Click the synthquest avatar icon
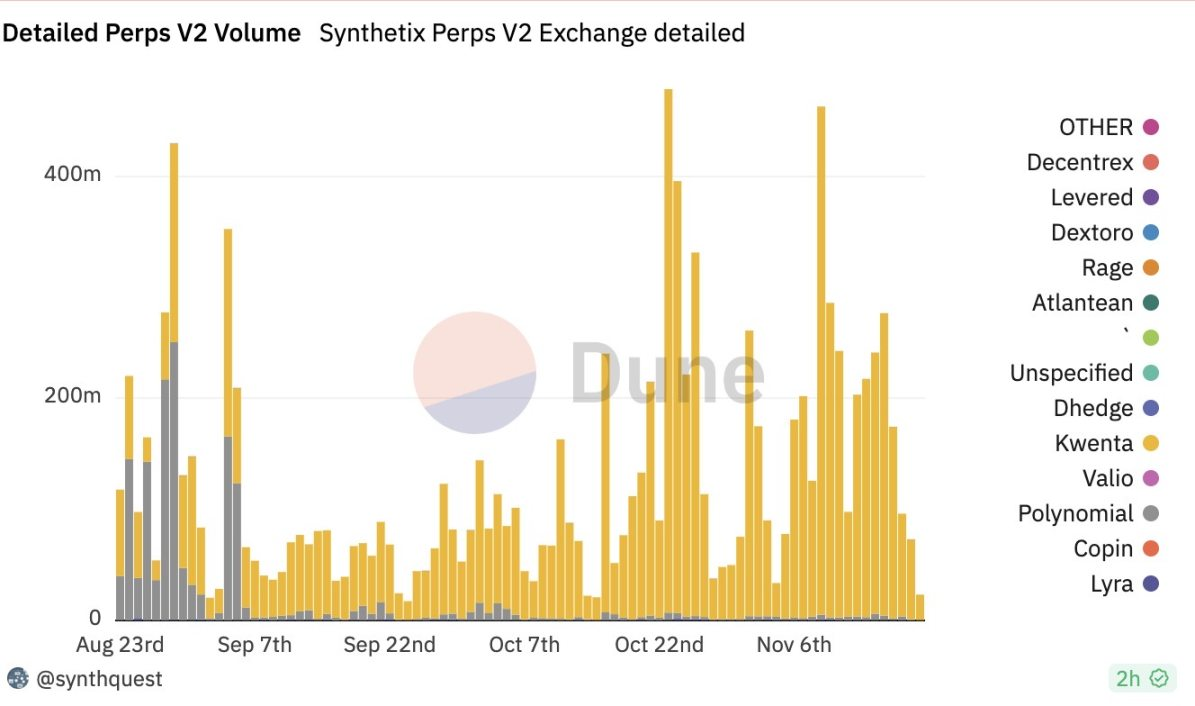This screenshot has height=706, width=1195. tap(18, 678)
